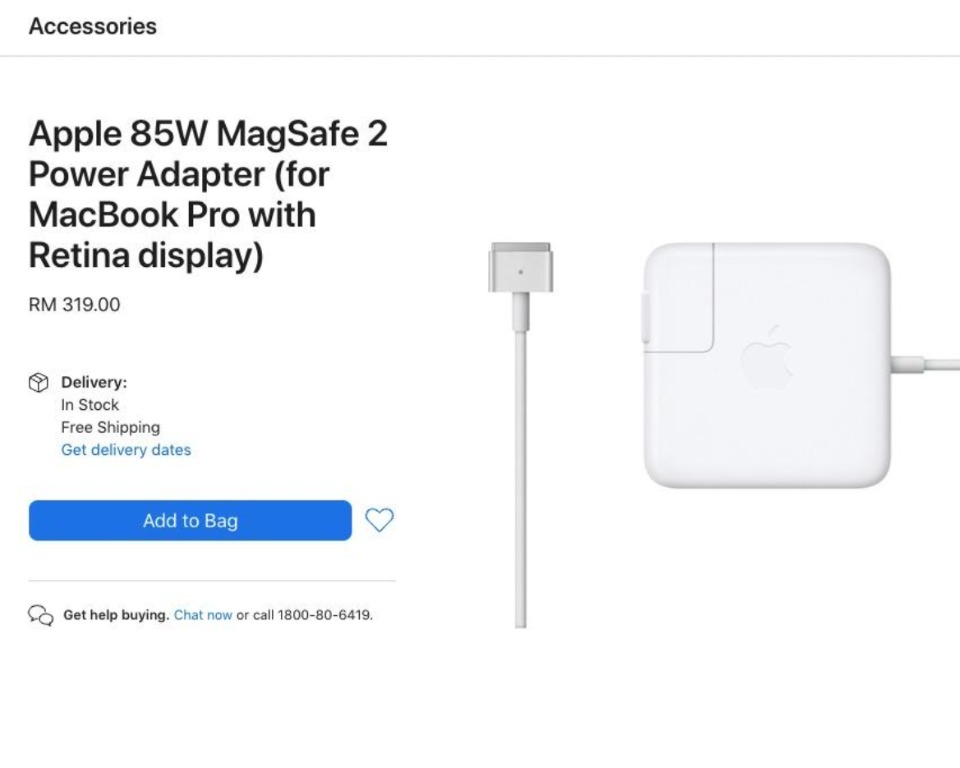Click the delivery box icon
Viewport: 960px width, 768px height.
(x=38, y=383)
